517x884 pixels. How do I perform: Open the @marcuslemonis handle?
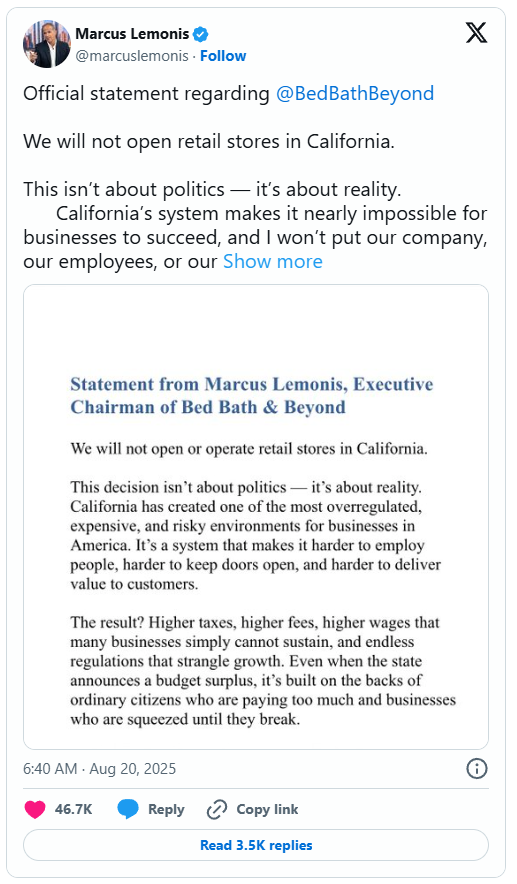tap(132, 56)
